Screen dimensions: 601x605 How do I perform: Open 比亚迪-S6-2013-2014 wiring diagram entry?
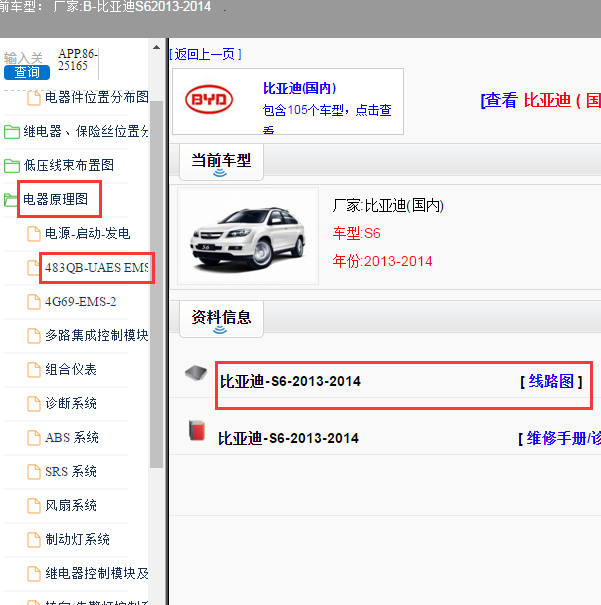pyautogui.click(x=290, y=381)
